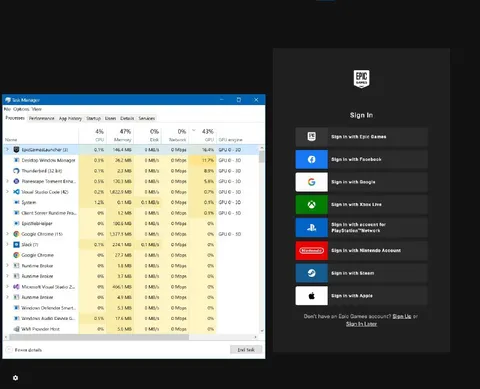Switch to the App history tab
480x389 pixels.
(x=70, y=118)
